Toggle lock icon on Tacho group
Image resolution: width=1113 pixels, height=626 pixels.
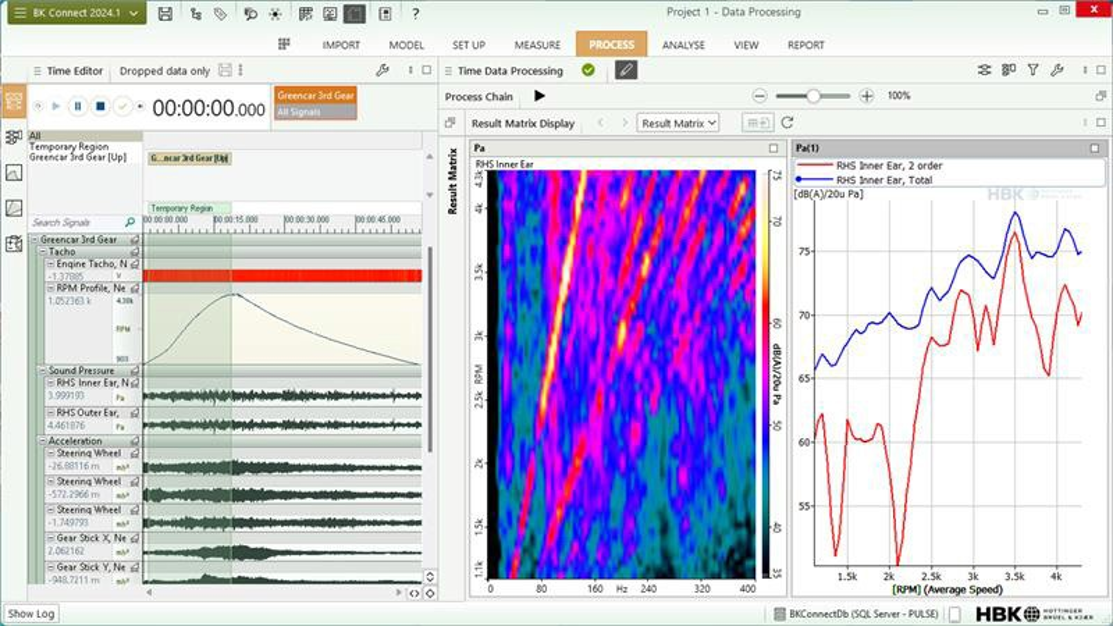tap(134, 252)
